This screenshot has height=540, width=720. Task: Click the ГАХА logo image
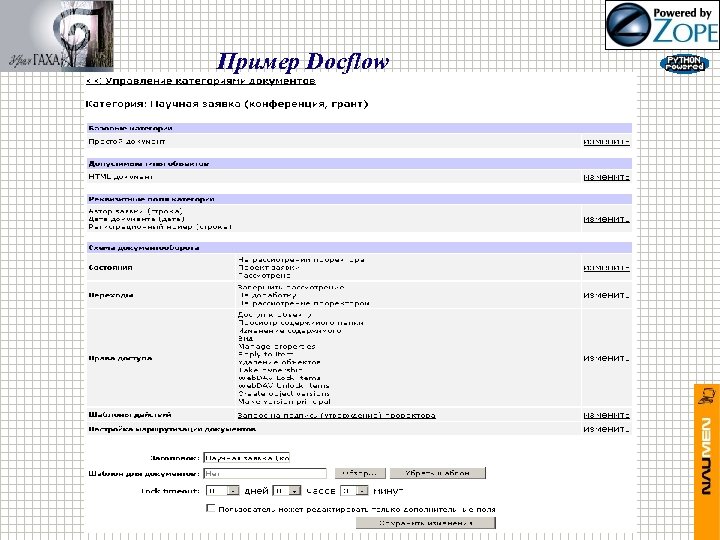coord(57,36)
